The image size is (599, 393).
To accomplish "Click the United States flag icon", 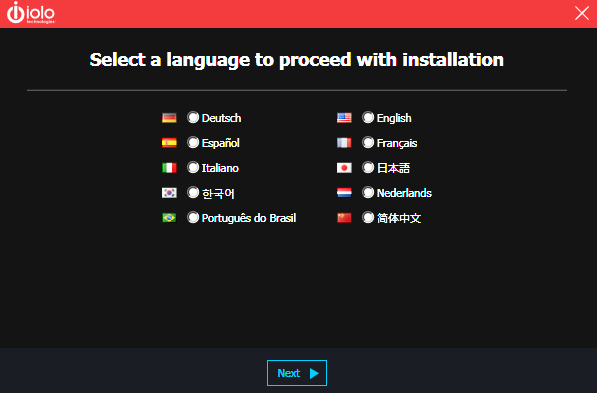I will coord(344,118).
